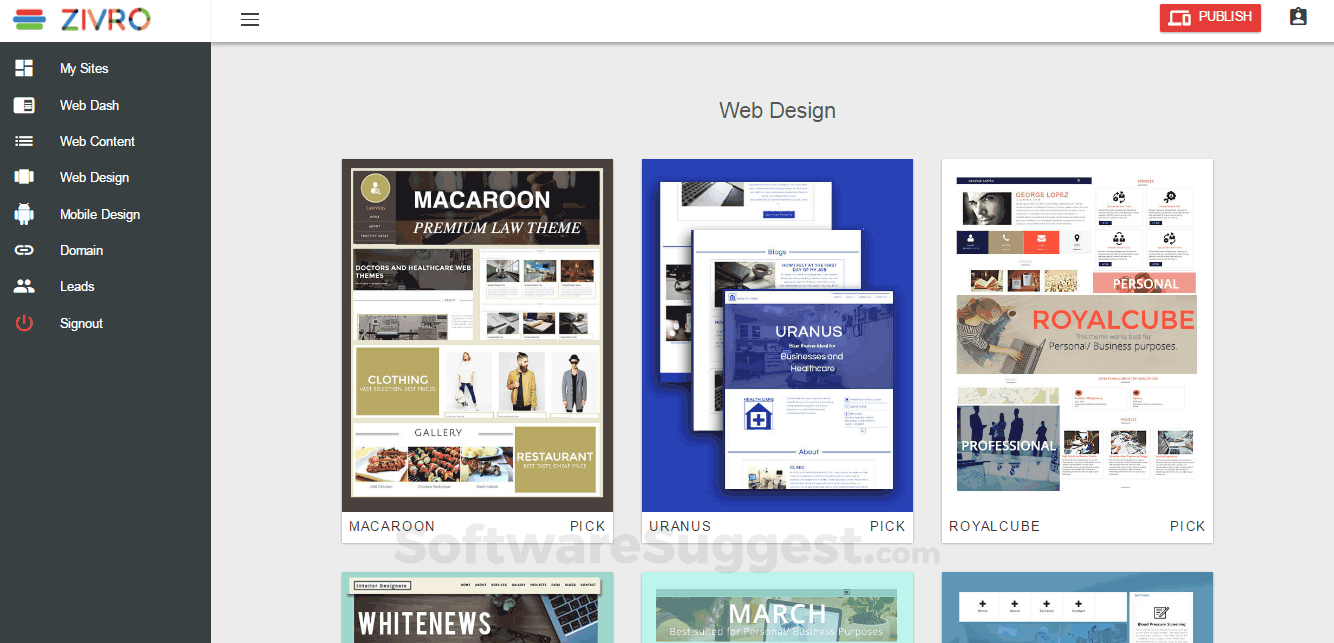Click the Signout power icon
This screenshot has width=1334, height=643.
point(24,323)
